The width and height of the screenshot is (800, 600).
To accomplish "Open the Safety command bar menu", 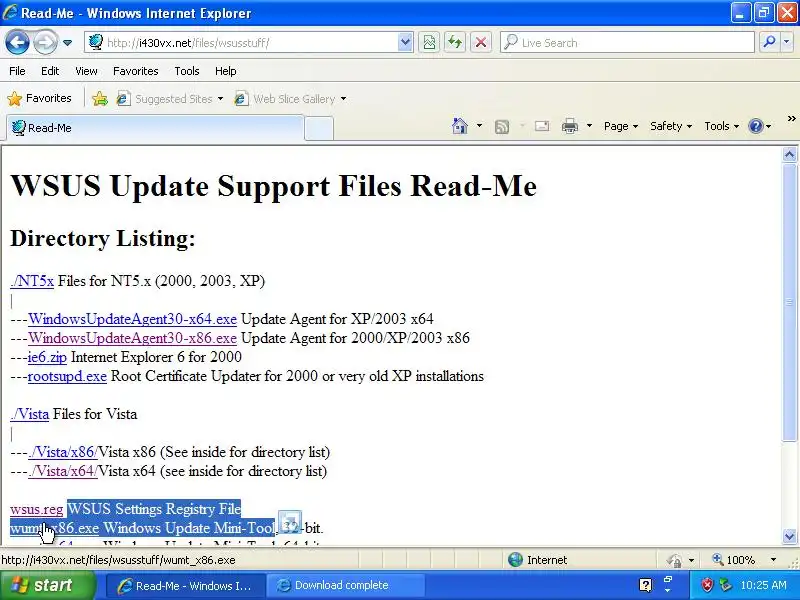I will pyautogui.click(x=671, y=126).
